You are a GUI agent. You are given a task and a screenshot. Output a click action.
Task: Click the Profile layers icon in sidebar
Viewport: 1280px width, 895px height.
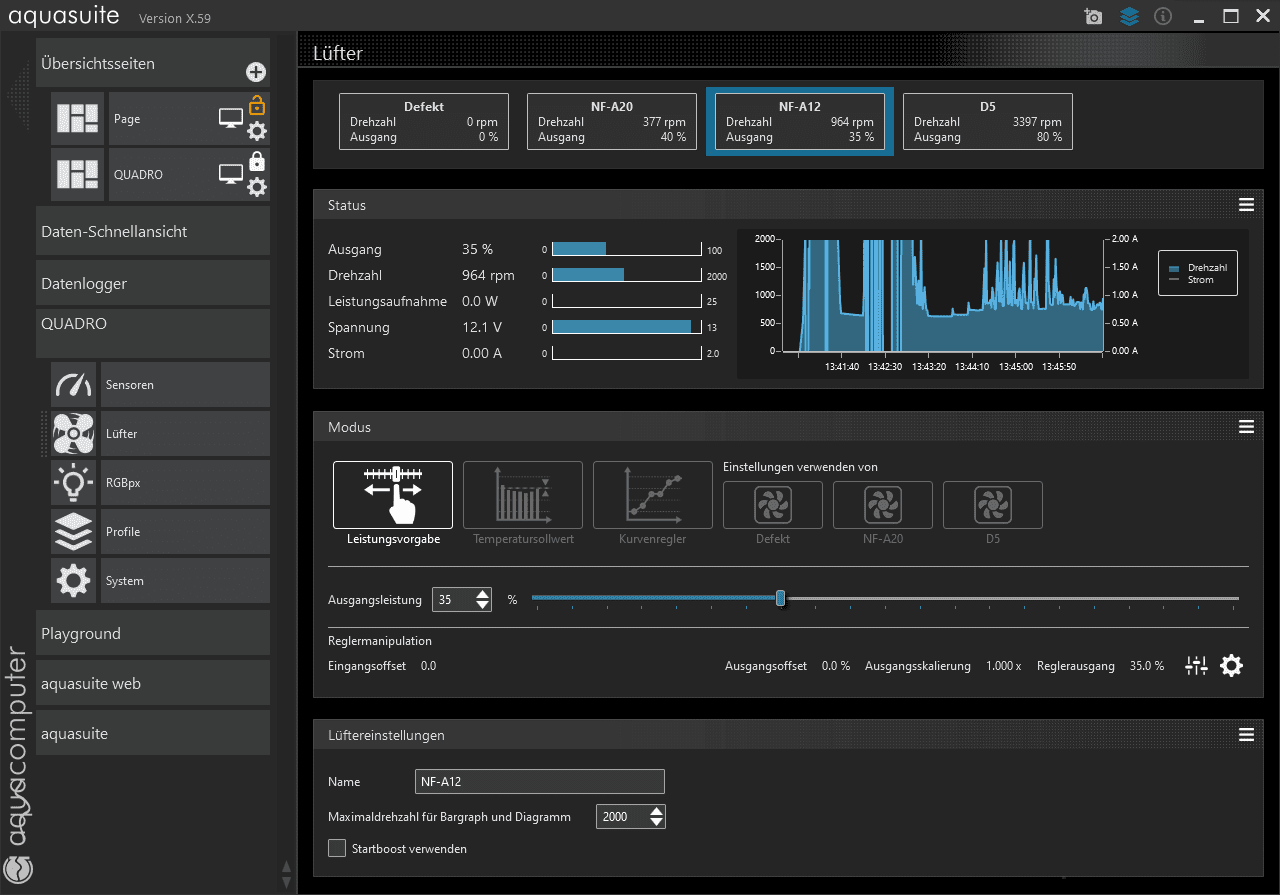[x=74, y=532]
